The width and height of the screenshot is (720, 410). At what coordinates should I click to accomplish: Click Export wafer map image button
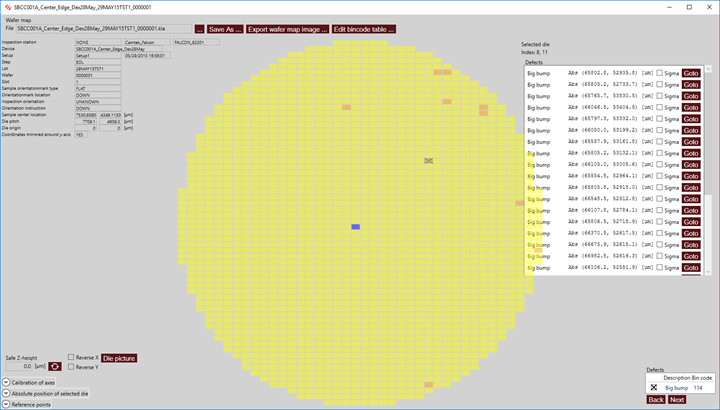(x=288, y=29)
